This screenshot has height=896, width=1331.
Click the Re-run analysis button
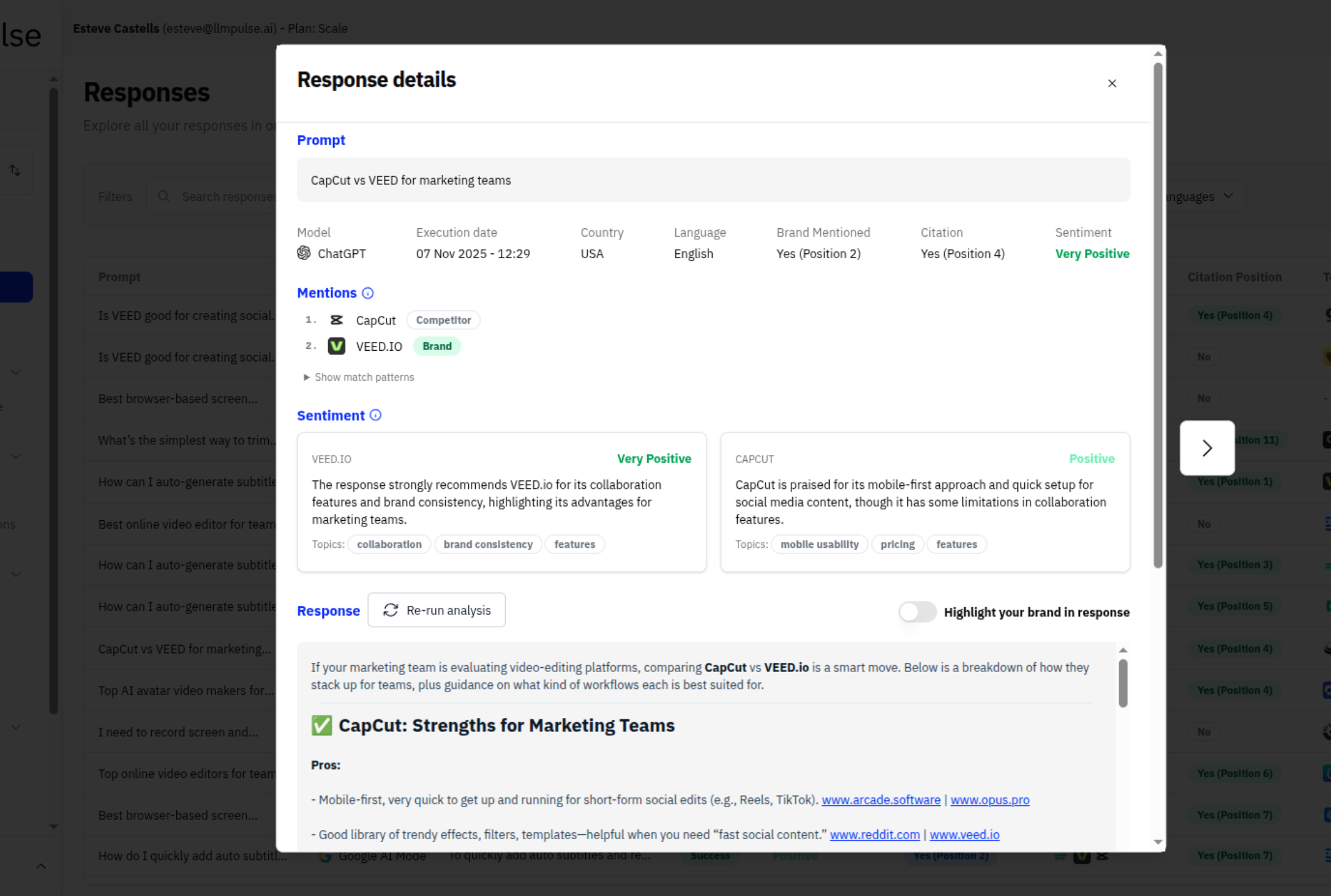pyautogui.click(x=437, y=610)
